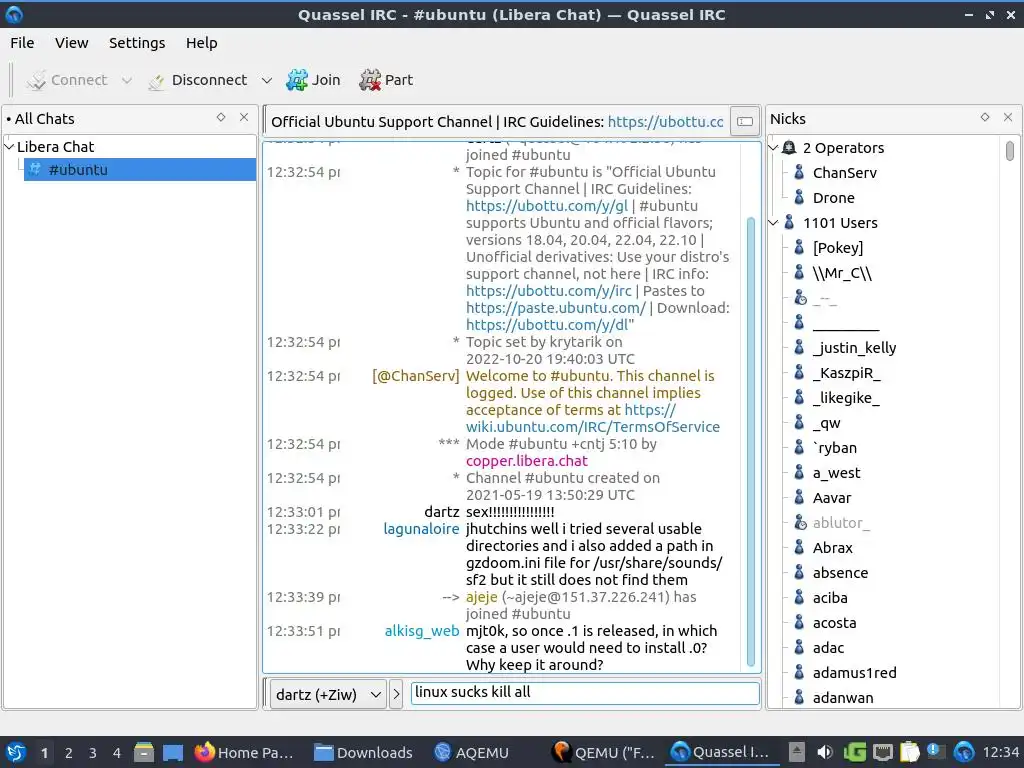Image resolution: width=1024 pixels, height=768 pixels.
Task: Select adamus1red in the nick list
Action: point(854,673)
